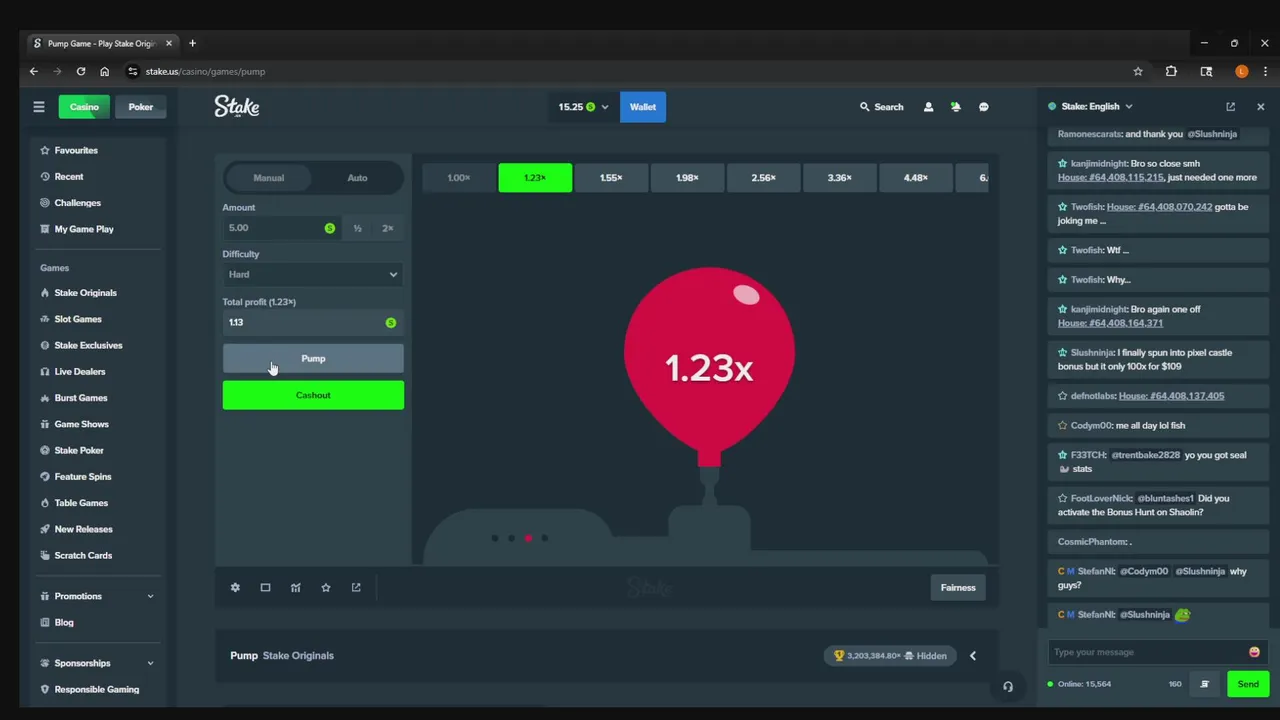Switch to Auto betting mode

pyautogui.click(x=357, y=178)
